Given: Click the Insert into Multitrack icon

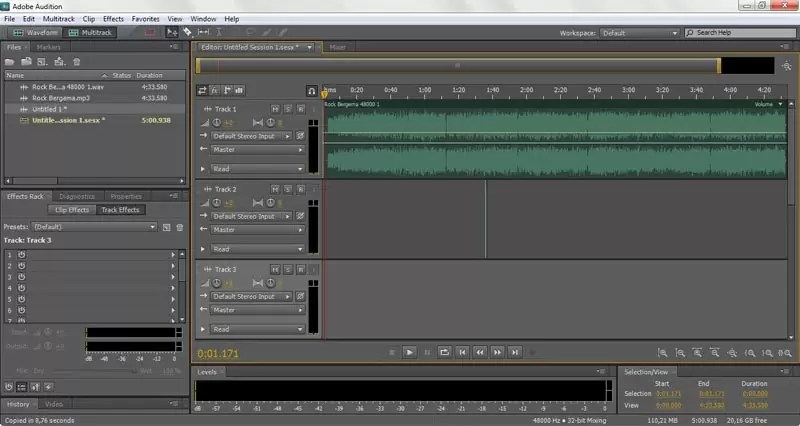Looking at the screenshot, I should [x=60, y=62].
